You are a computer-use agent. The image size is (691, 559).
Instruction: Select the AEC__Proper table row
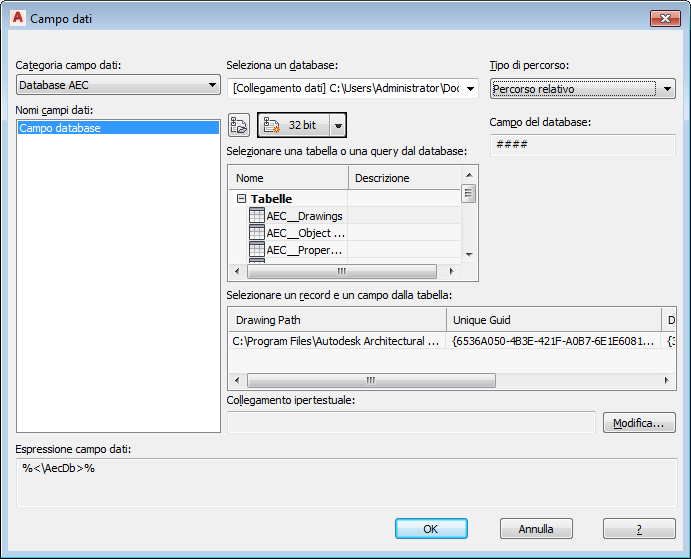[x=304, y=250]
